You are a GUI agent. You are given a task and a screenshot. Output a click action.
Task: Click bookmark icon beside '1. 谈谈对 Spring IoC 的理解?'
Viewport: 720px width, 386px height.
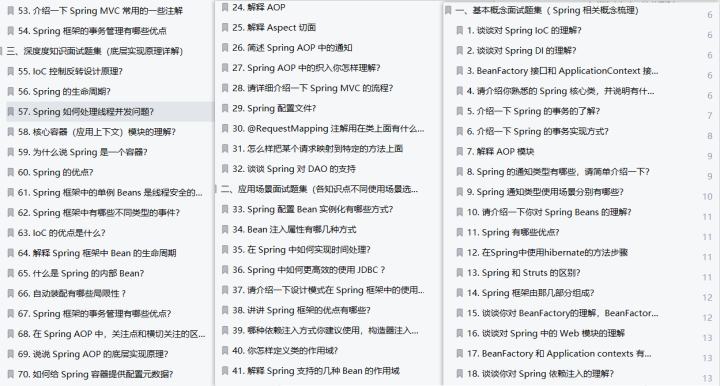coord(460,30)
